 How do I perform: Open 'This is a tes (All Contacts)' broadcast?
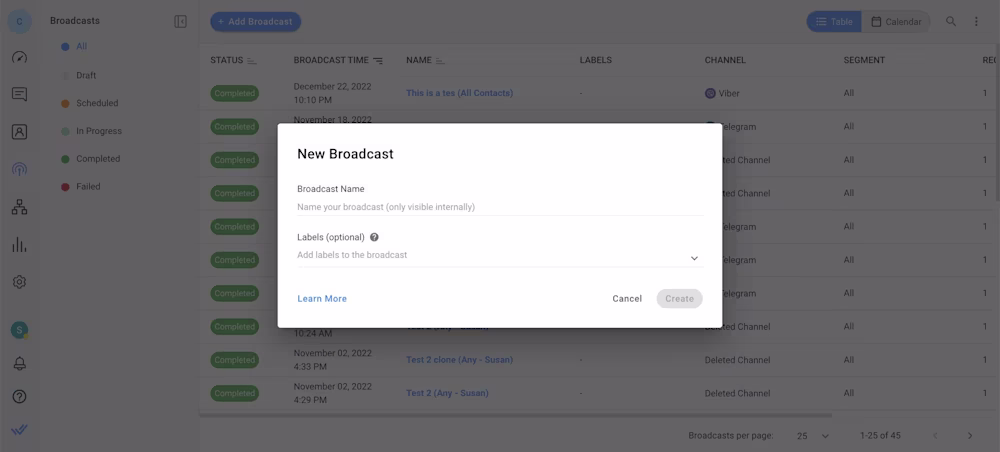coord(459,93)
